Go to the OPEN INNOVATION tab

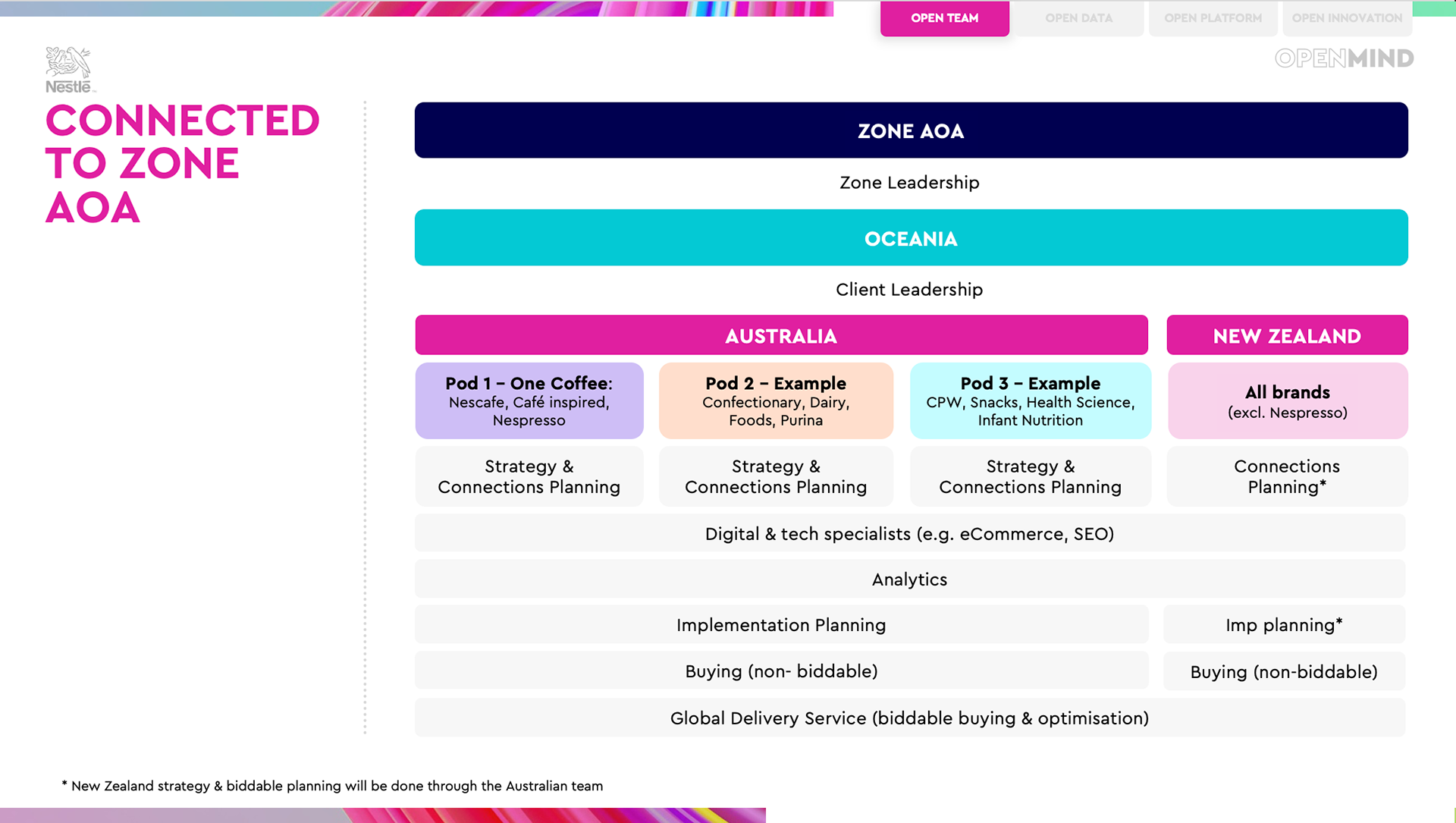click(x=1347, y=18)
